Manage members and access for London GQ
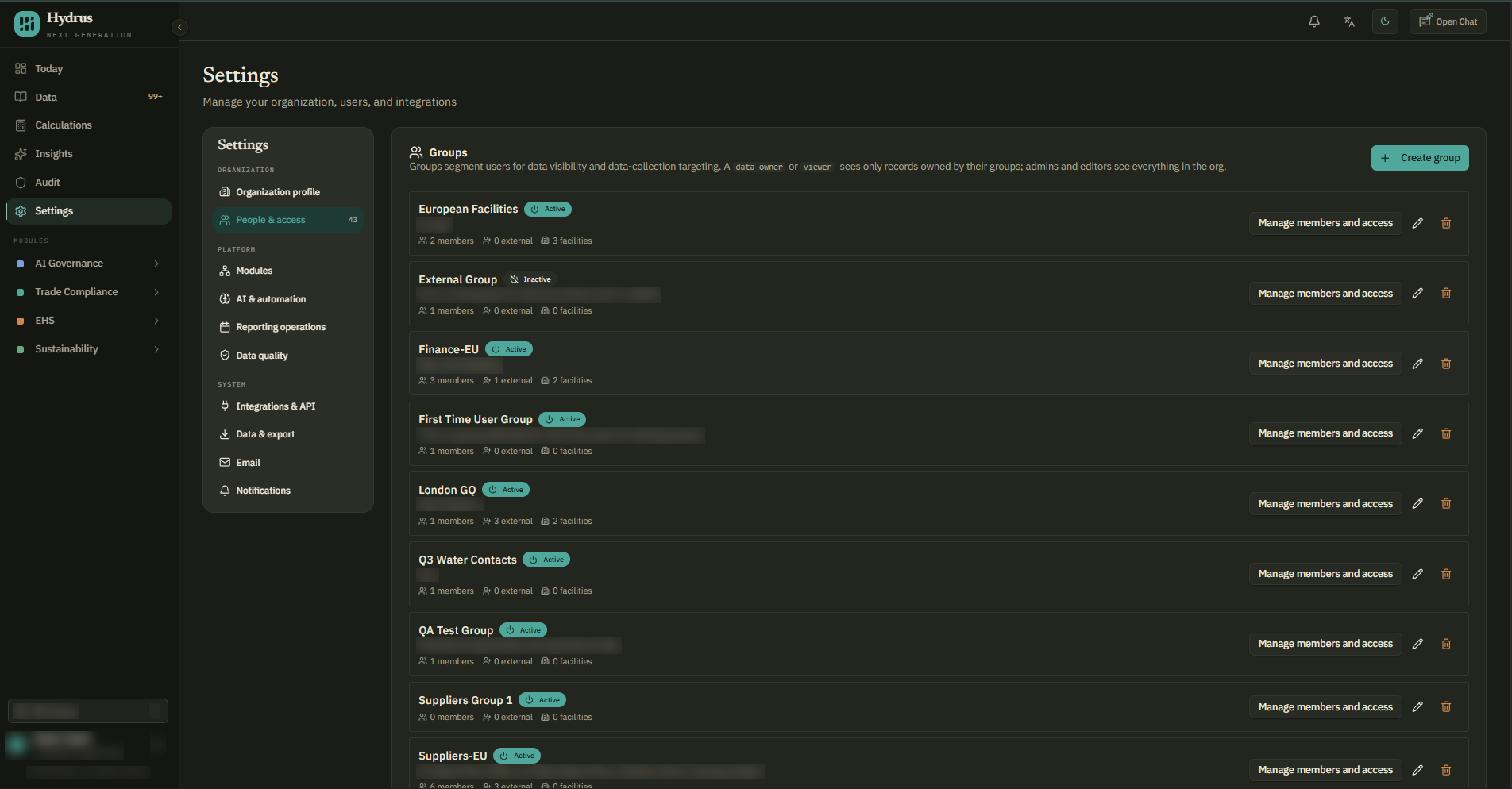Screen dimensions: 1512x789 (x=1325, y=503)
